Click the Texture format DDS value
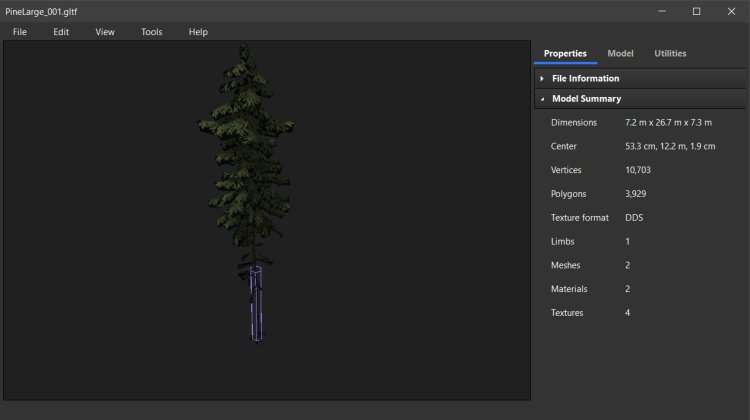 tap(634, 217)
